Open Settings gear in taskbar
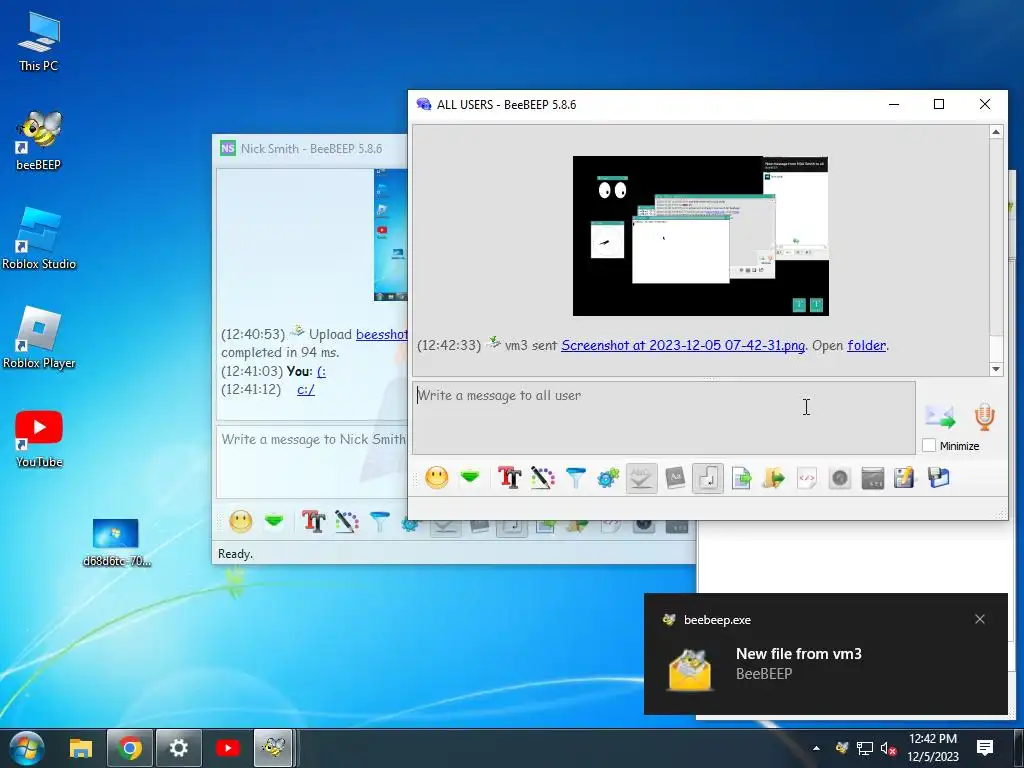Screen dimensions: 1024x768 coord(178,748)
